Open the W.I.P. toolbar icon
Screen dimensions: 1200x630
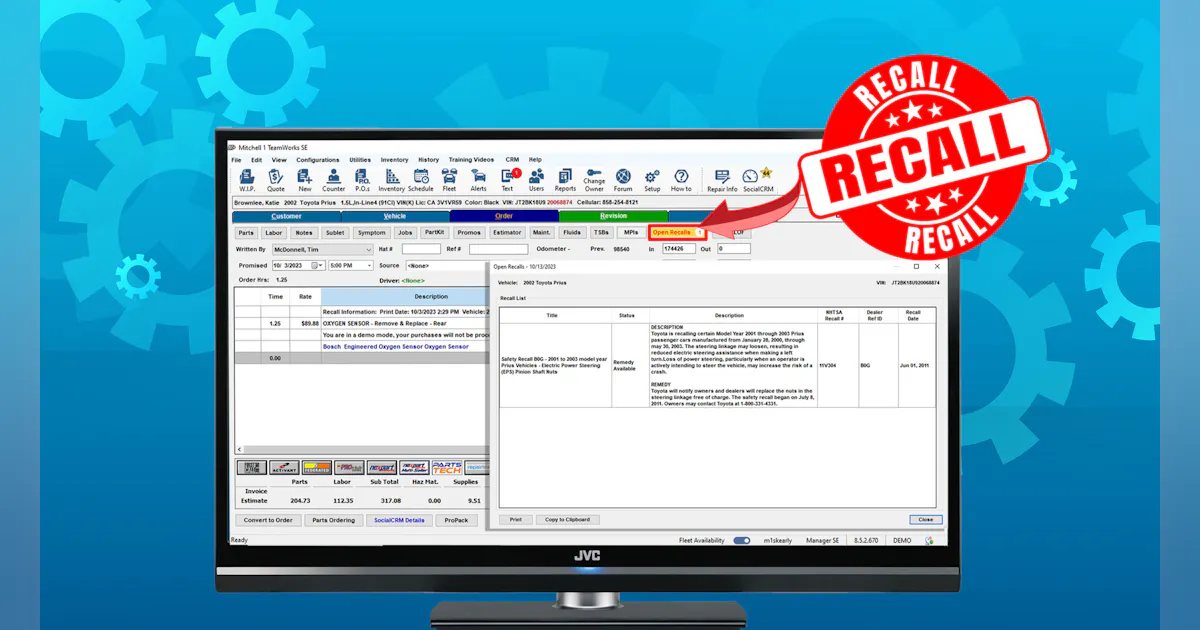click(246, 180)
